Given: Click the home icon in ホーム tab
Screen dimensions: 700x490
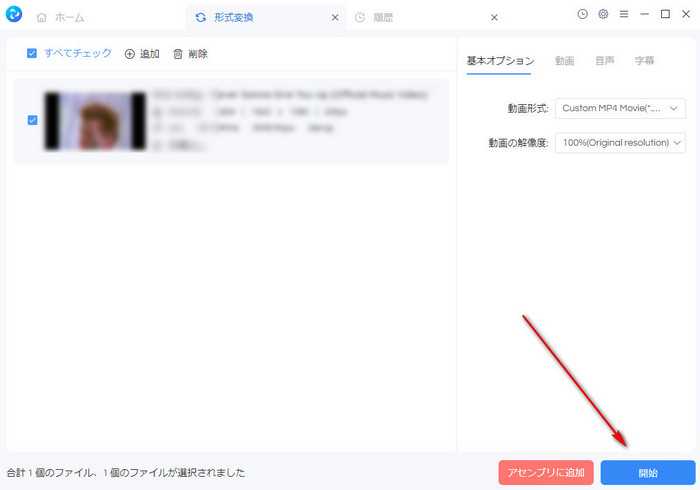Looking at the screenshot, I should tap(42, 17).
